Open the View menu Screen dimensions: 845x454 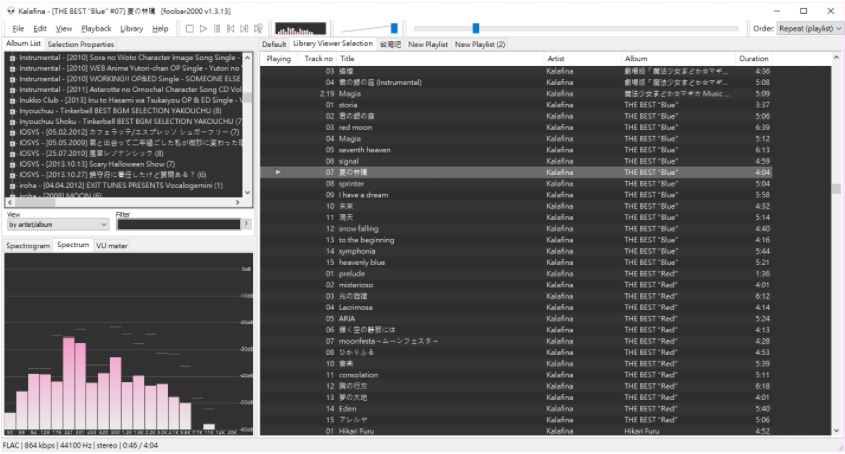click(x=64, y=29)
